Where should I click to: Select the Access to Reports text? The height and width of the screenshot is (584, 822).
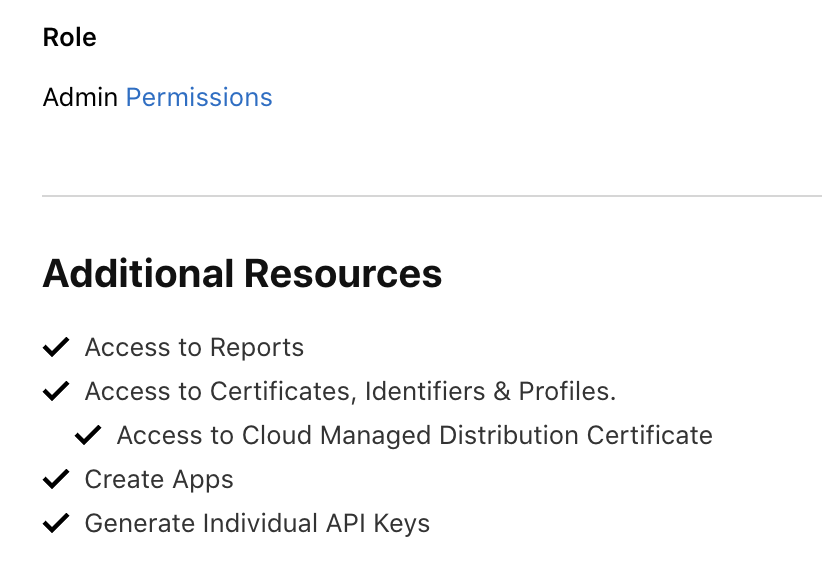click(x=194, y=348)
